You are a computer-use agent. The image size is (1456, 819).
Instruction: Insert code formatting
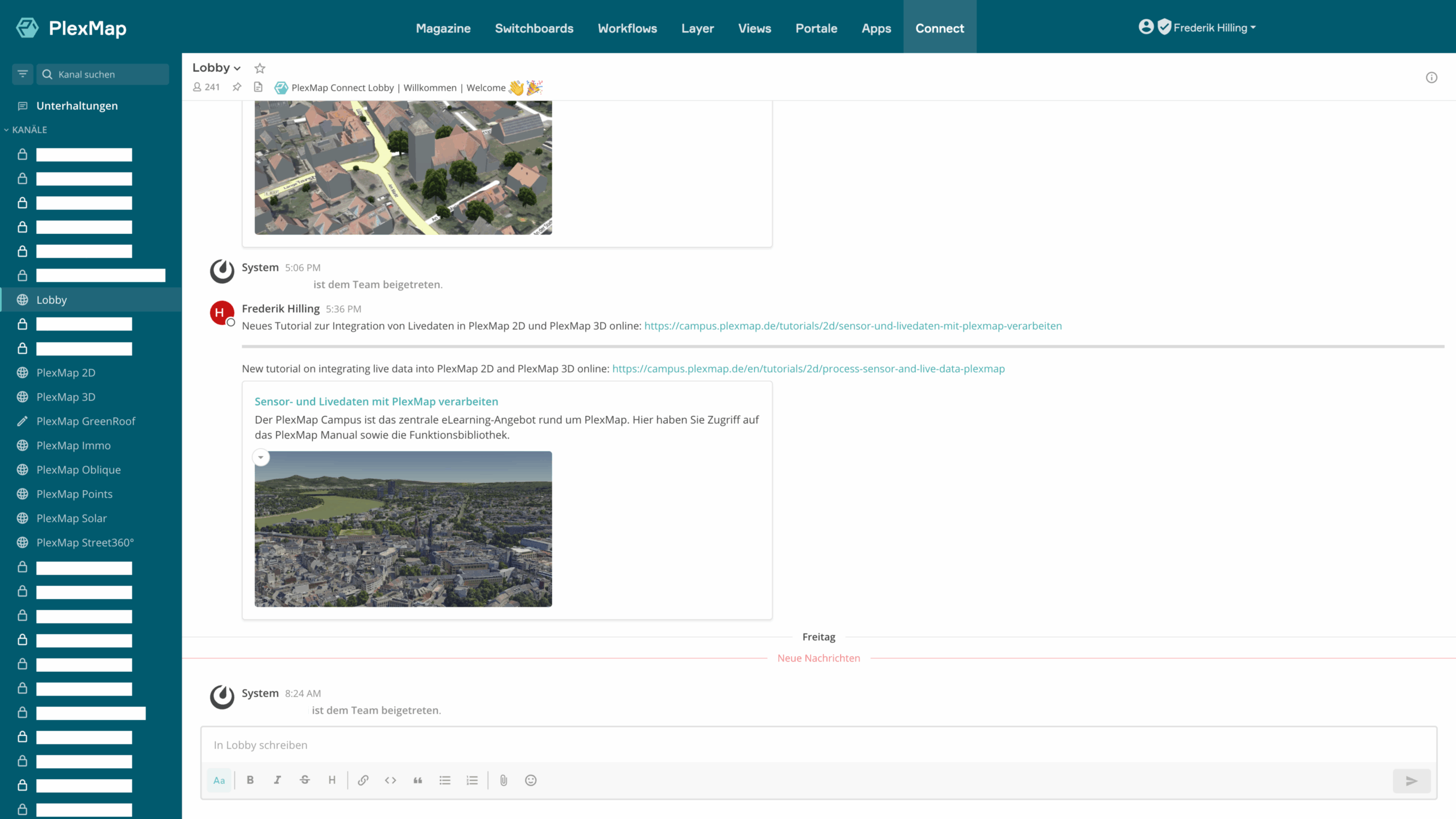coord(390,780)
